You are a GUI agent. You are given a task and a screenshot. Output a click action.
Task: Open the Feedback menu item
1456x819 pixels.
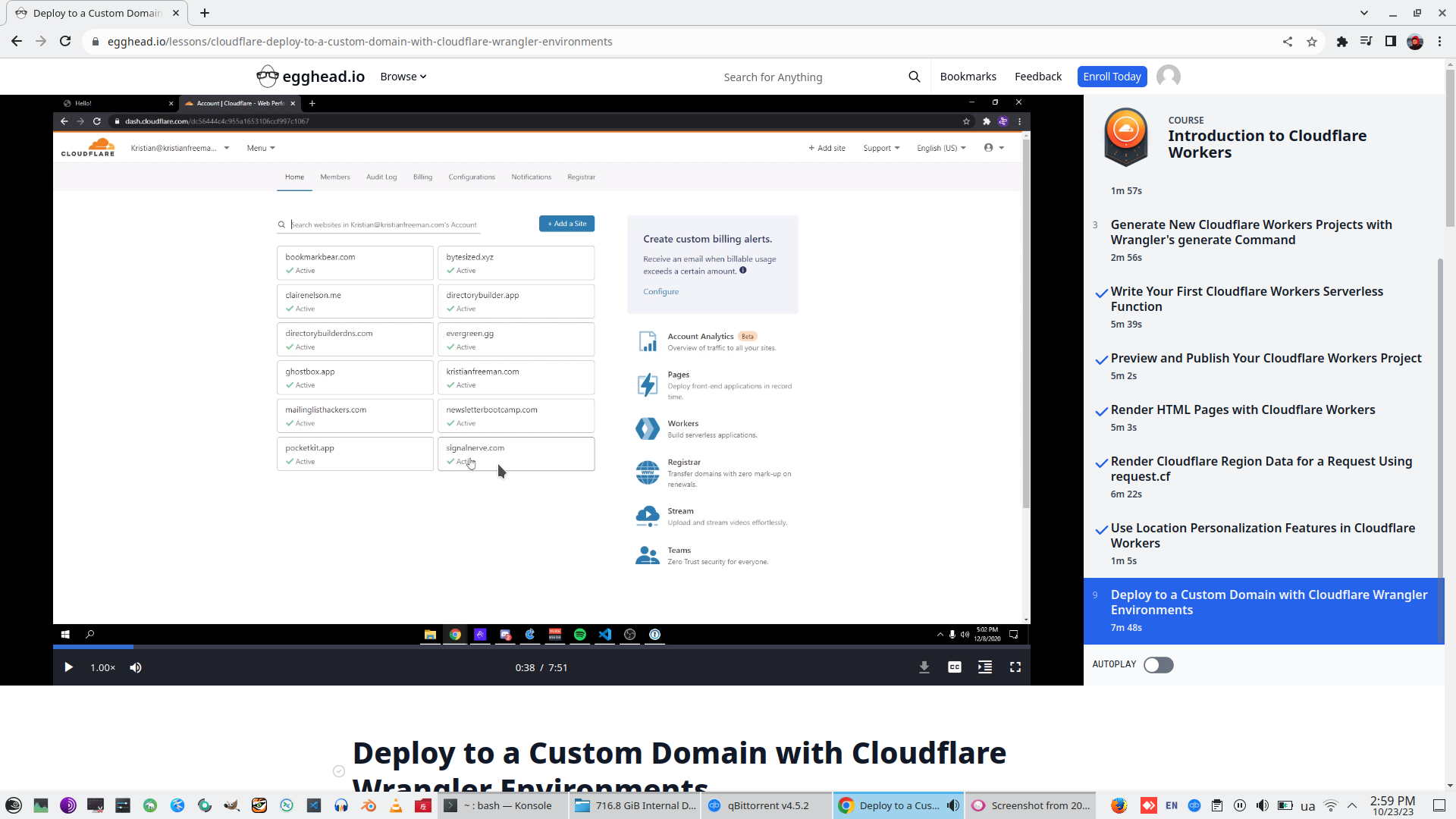click(x=1038, y=77)
